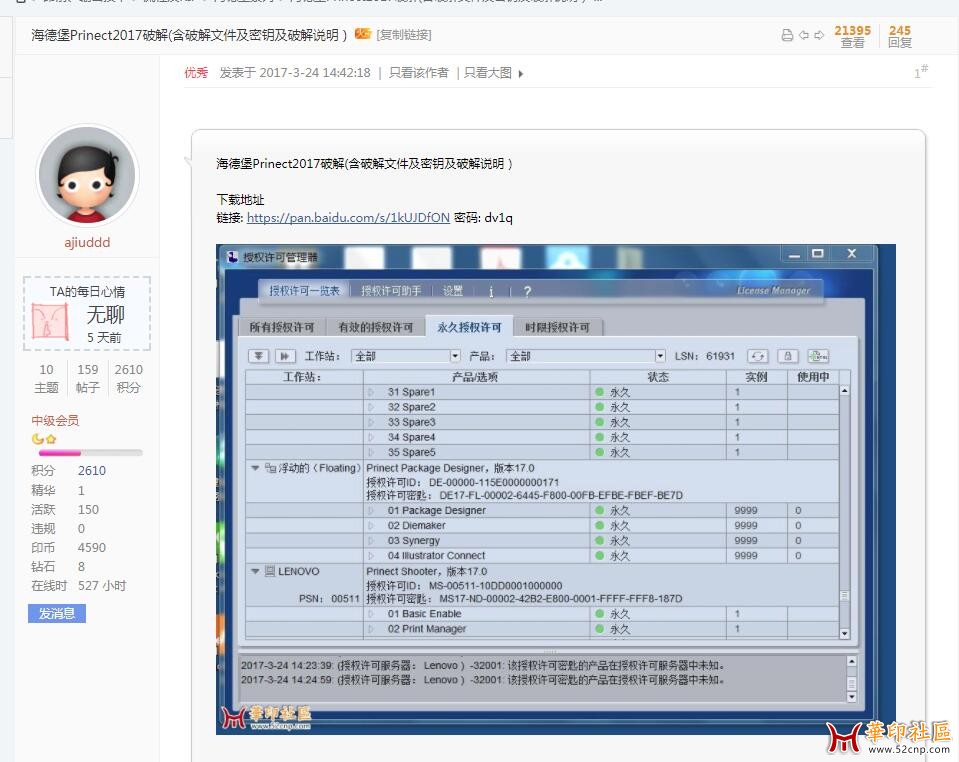Click the collapse-all double right arrow button
The width and height of the screenshot is (959, 762).
tap(284, 356)
